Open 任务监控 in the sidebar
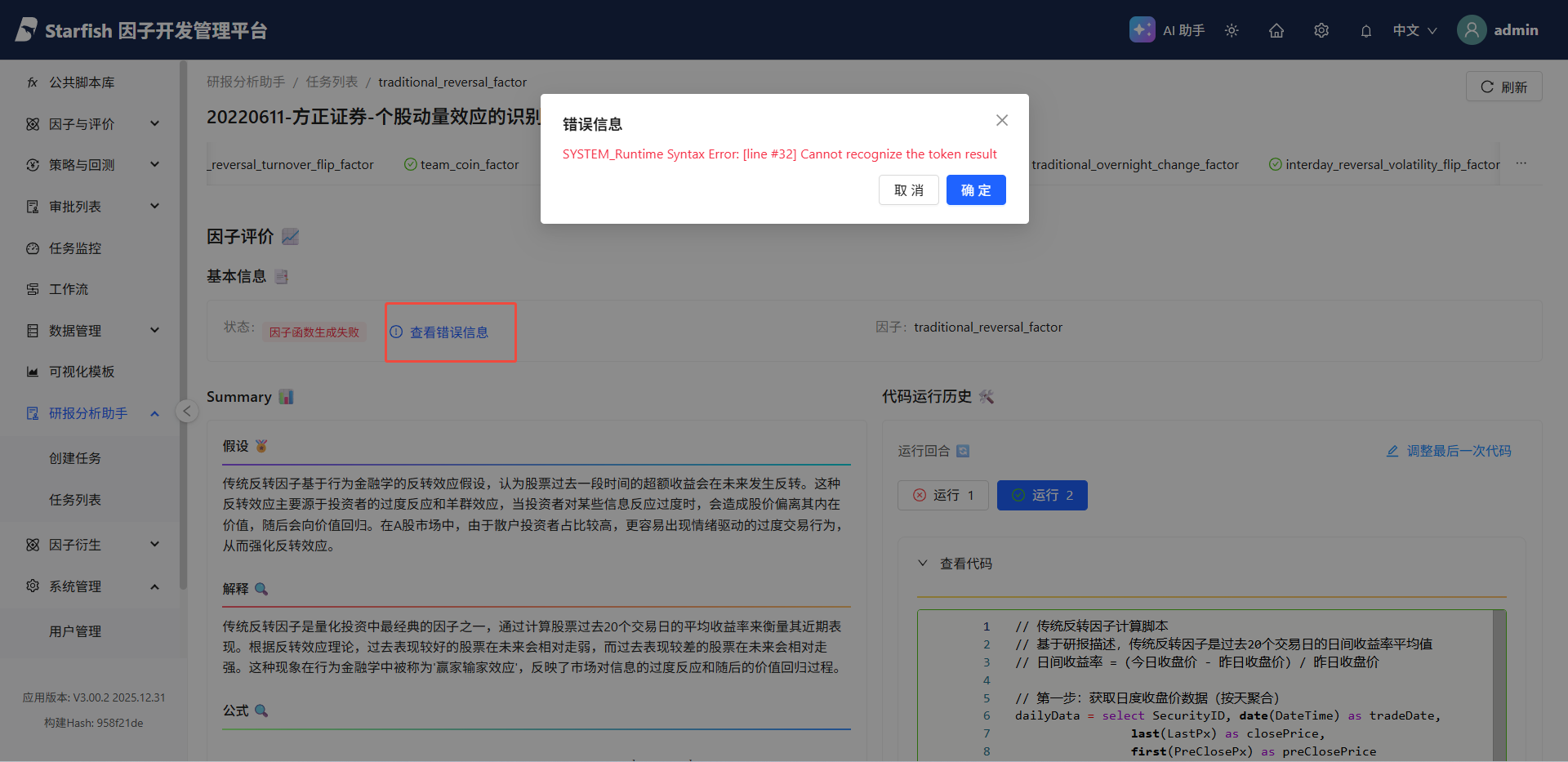This screenshot has width=1568, height=762. [x=75, y=248]
